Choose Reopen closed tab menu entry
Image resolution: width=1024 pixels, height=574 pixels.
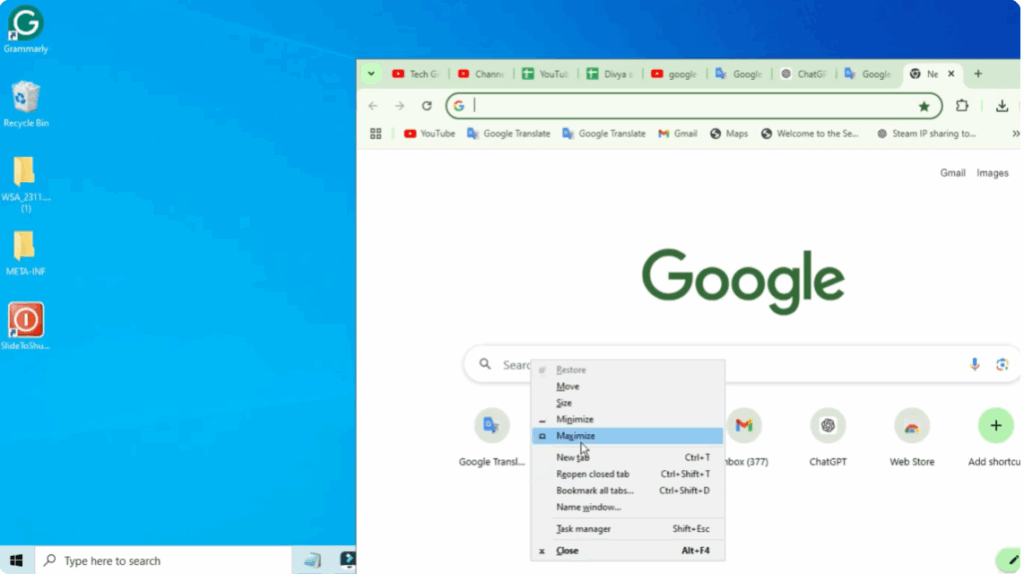coord(627,474)
